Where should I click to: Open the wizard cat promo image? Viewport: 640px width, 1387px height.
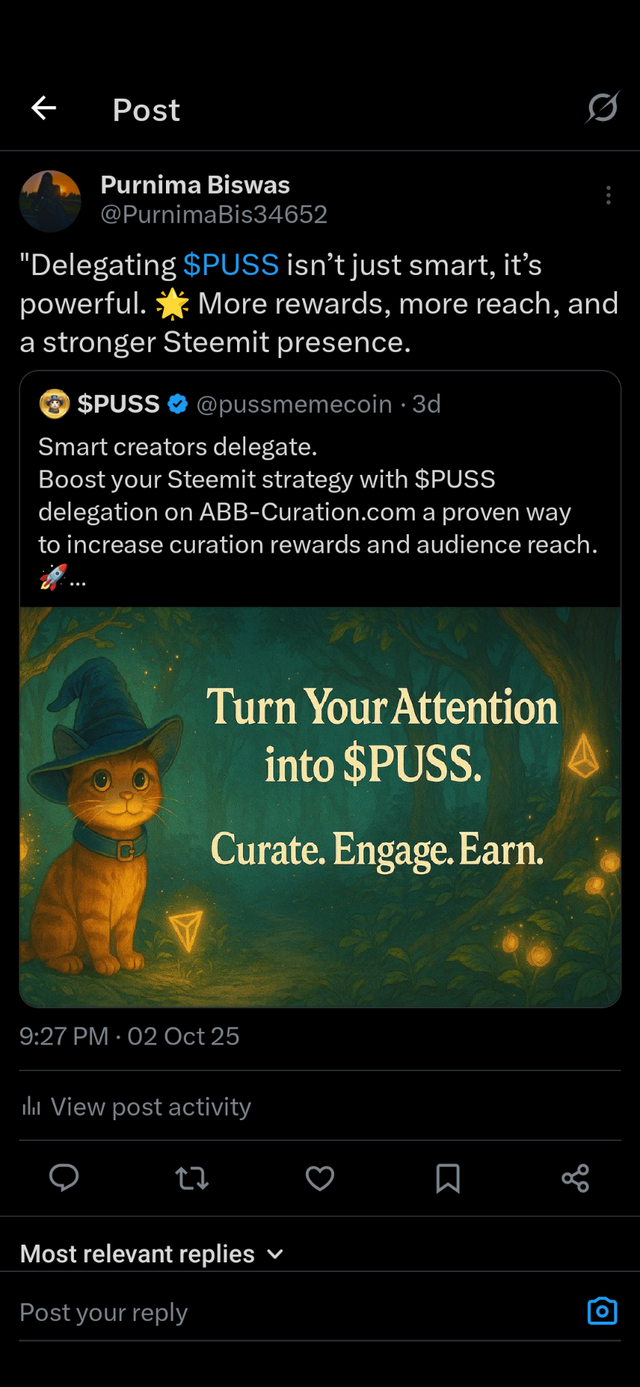320,807
